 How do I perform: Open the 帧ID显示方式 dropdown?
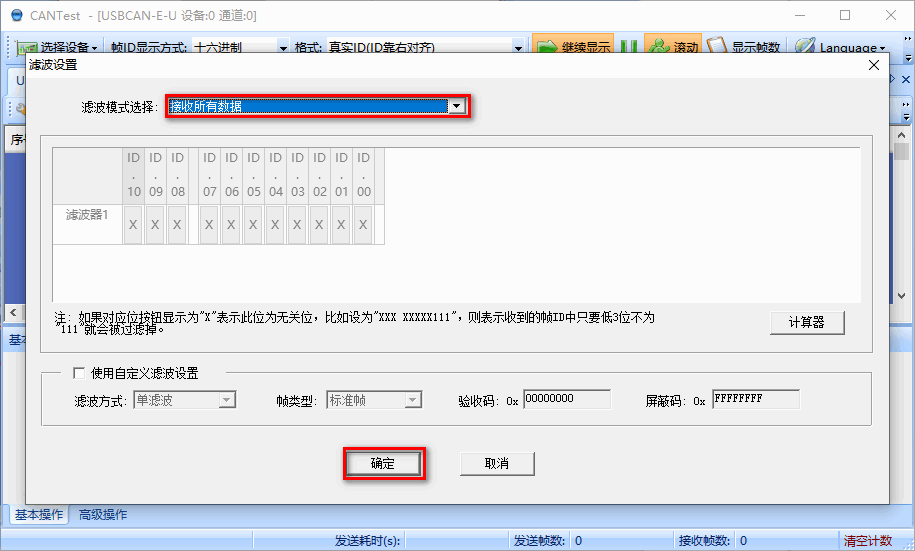(x=282, y=47)
